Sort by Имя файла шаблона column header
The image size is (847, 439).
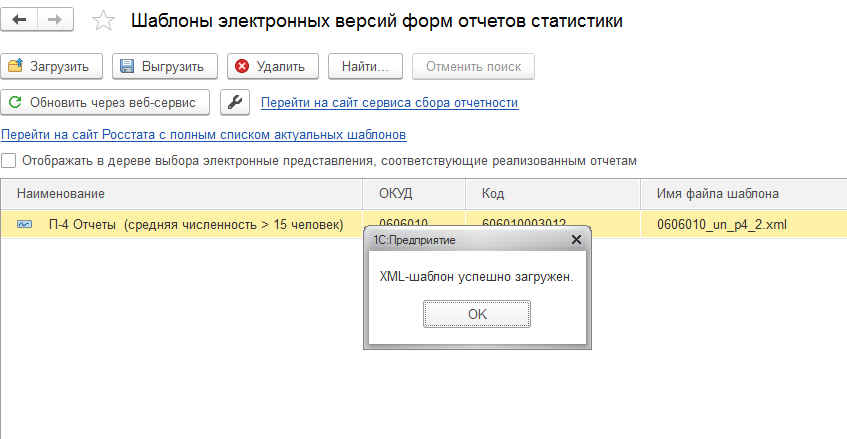[x=744, y=193]
